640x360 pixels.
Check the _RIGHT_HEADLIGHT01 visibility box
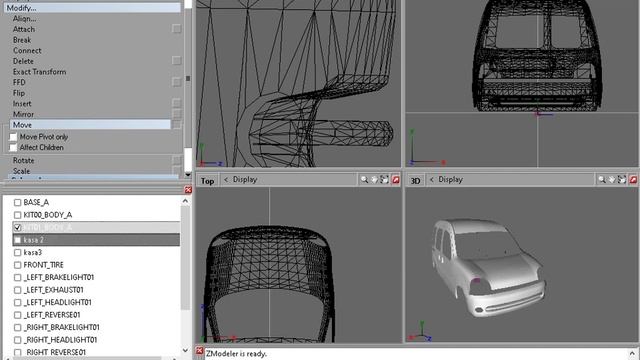17,340
